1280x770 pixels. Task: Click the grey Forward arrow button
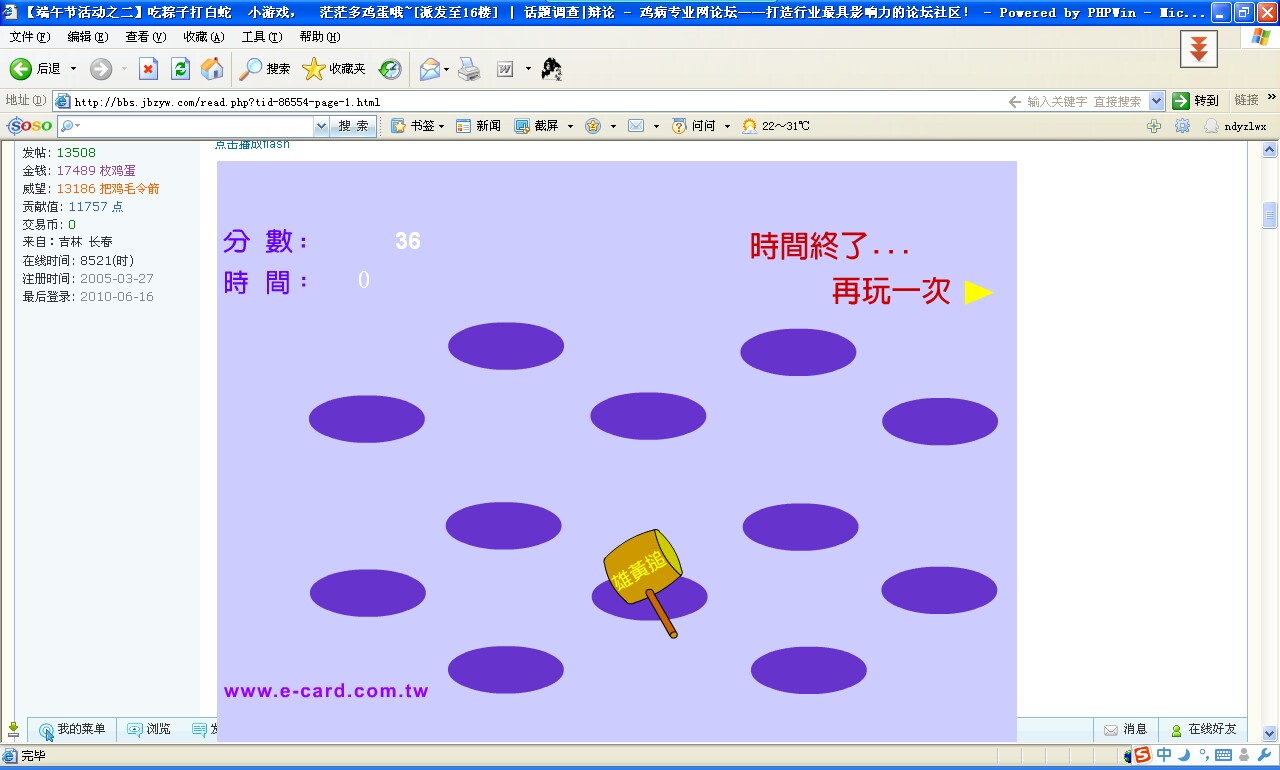pos(101,69)
